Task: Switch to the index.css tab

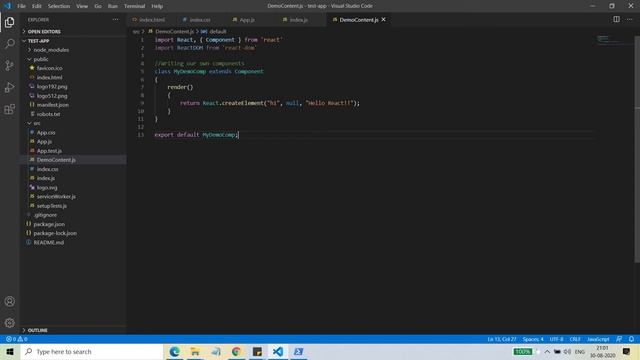Action: [200, 20]
